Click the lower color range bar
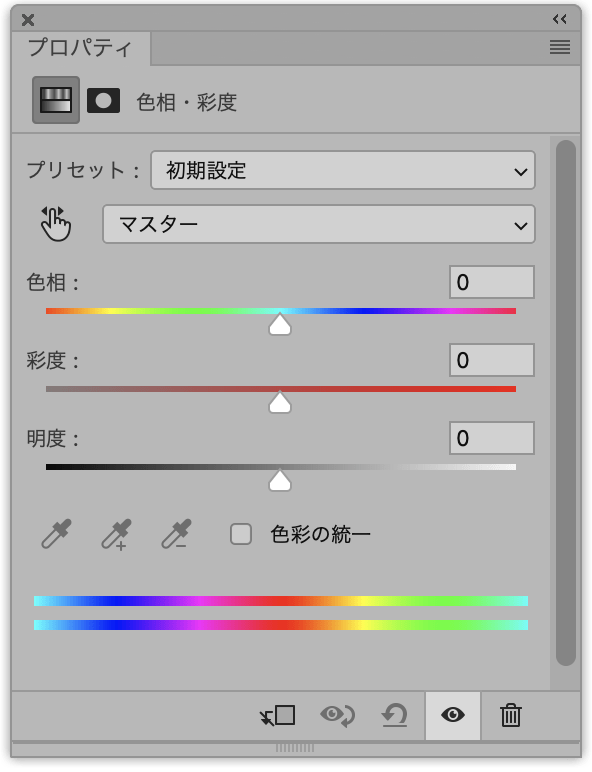The image size is (592, 772). coord(281,625)
